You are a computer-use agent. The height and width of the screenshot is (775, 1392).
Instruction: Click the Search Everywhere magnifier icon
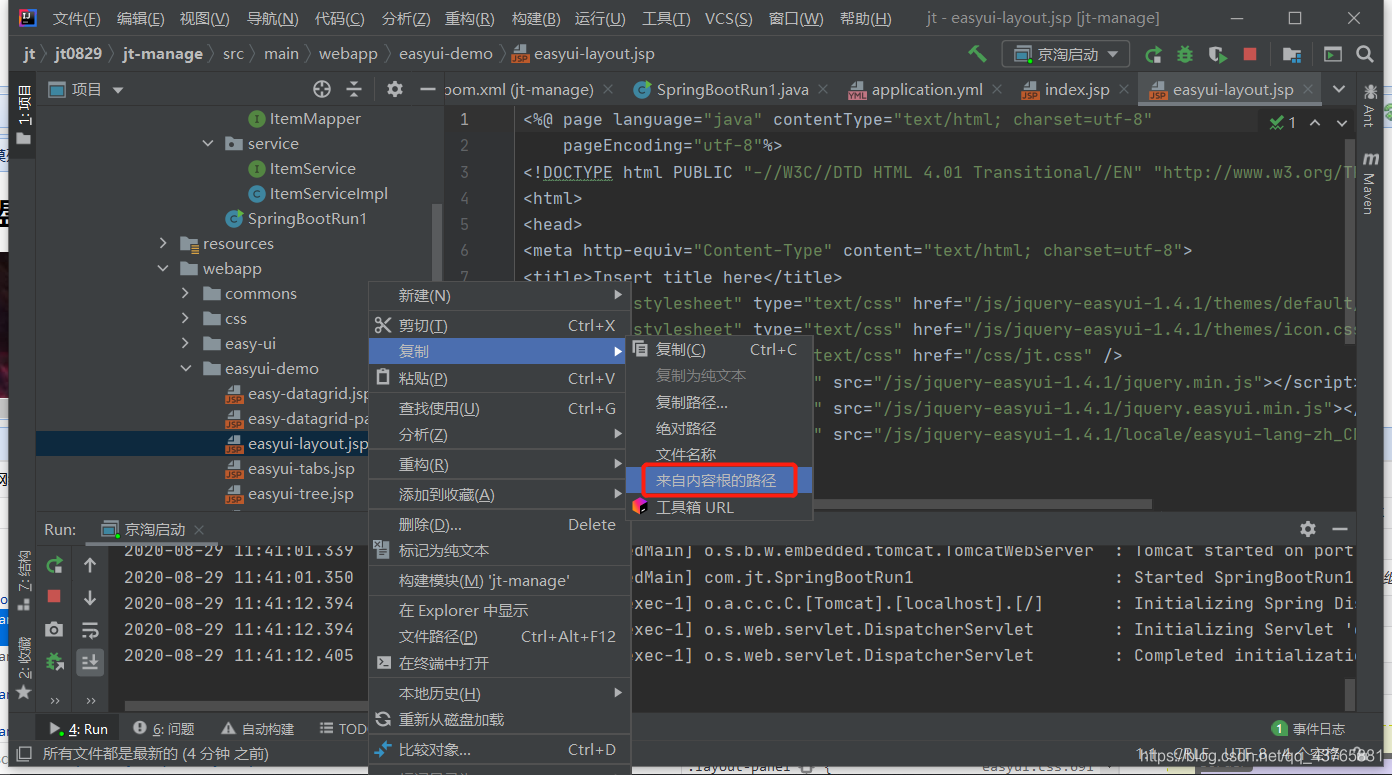1364,54
